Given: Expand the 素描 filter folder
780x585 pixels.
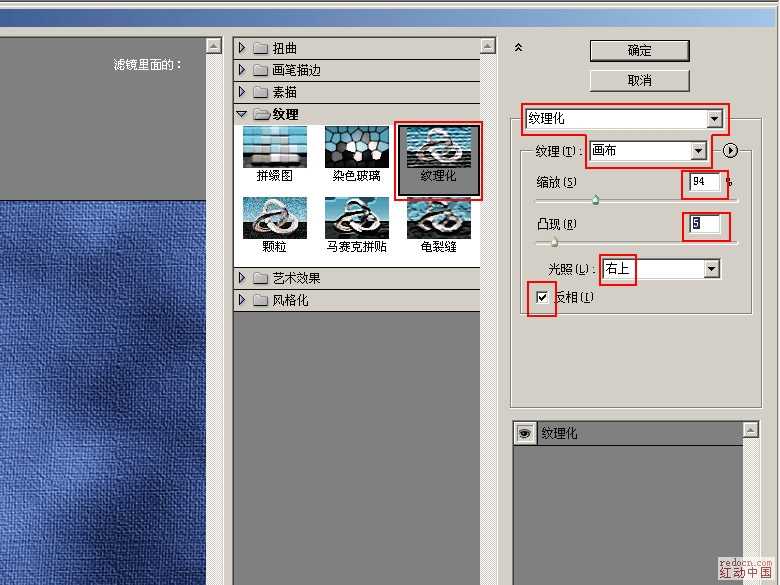Looking at the screenshot, I should coord(242,92).
